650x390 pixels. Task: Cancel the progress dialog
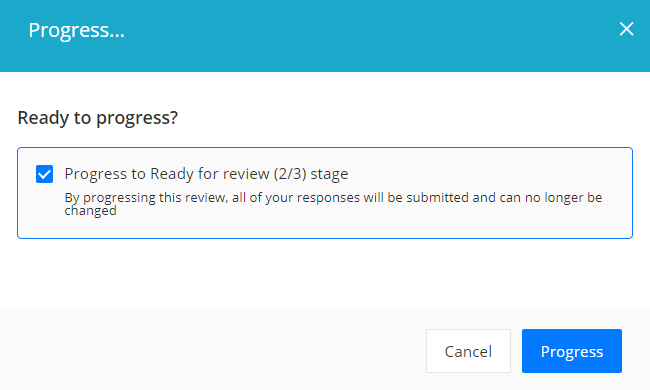tap(468, 351)
